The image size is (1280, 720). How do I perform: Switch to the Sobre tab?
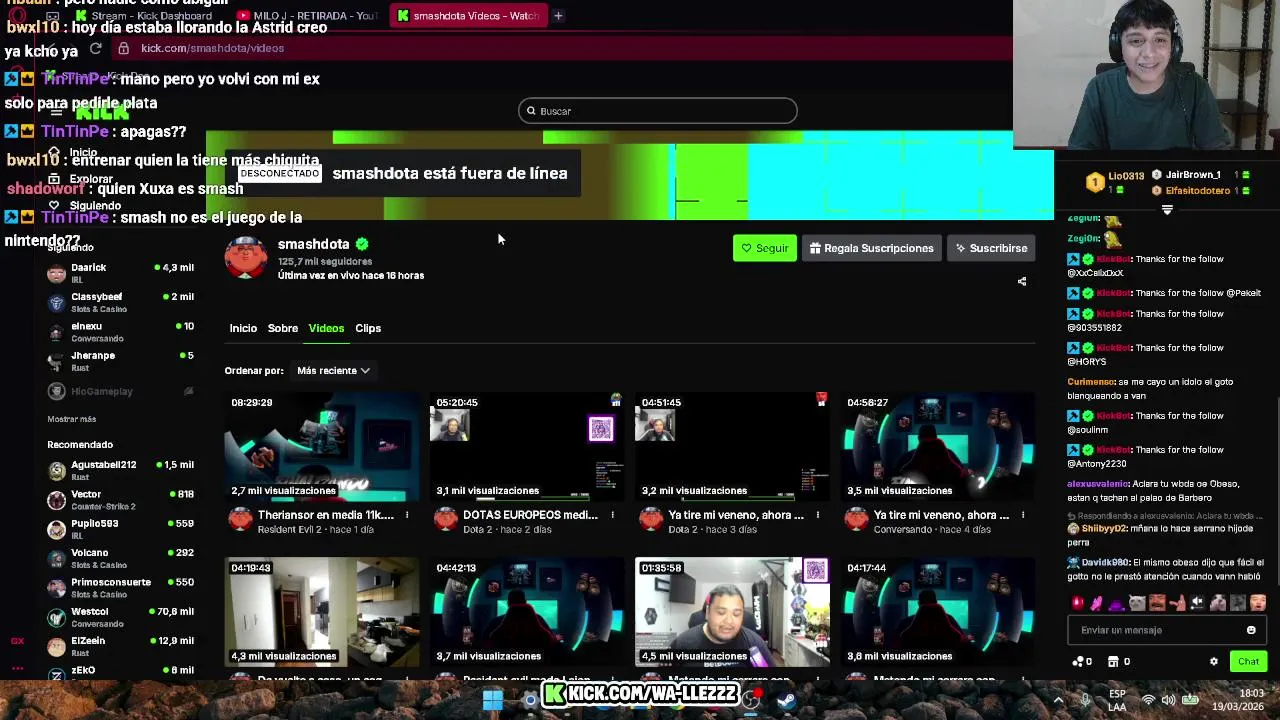click(x=283, y=328)
